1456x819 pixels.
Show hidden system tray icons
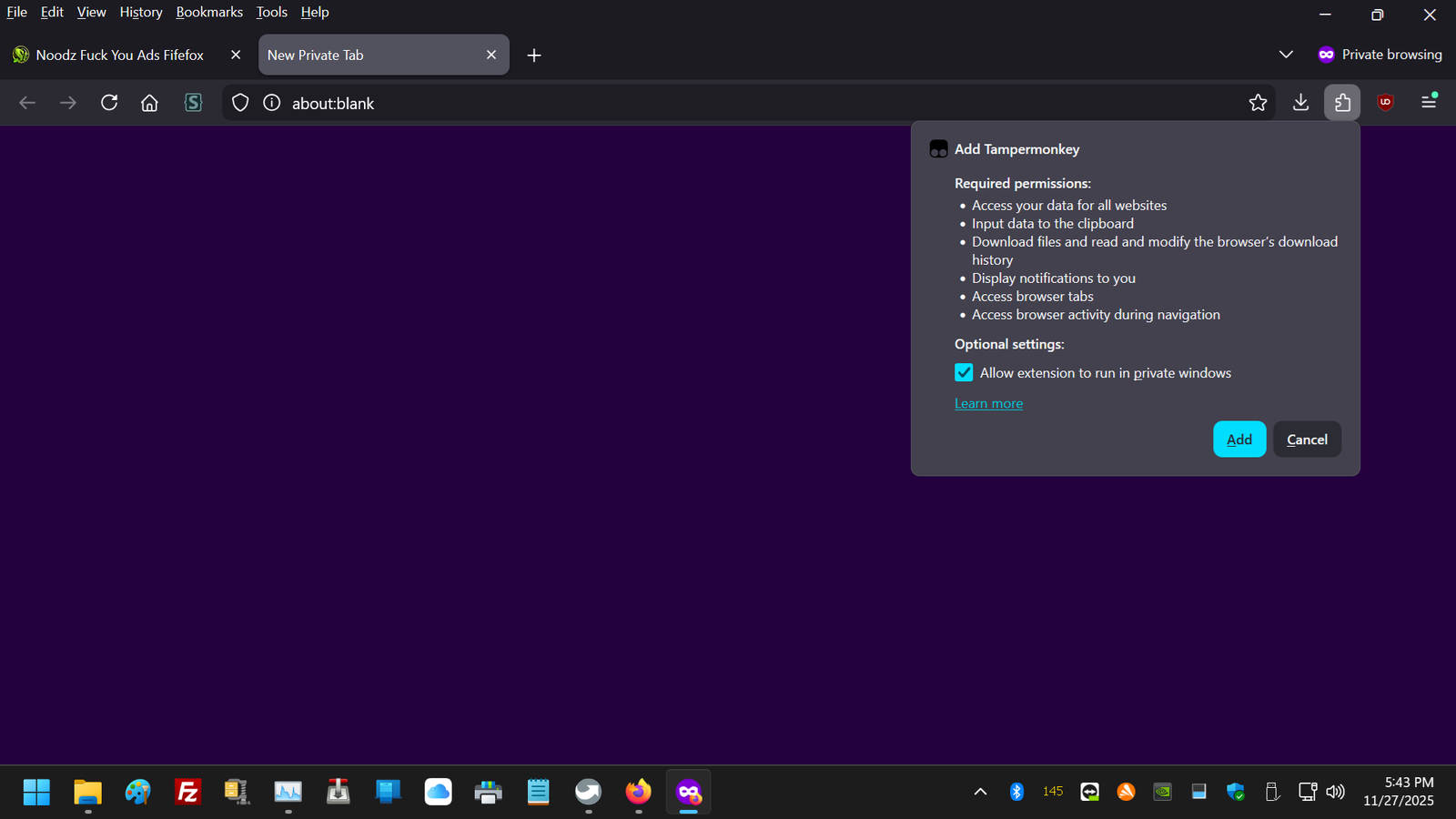pyautogui.click(x=980, y=792)
